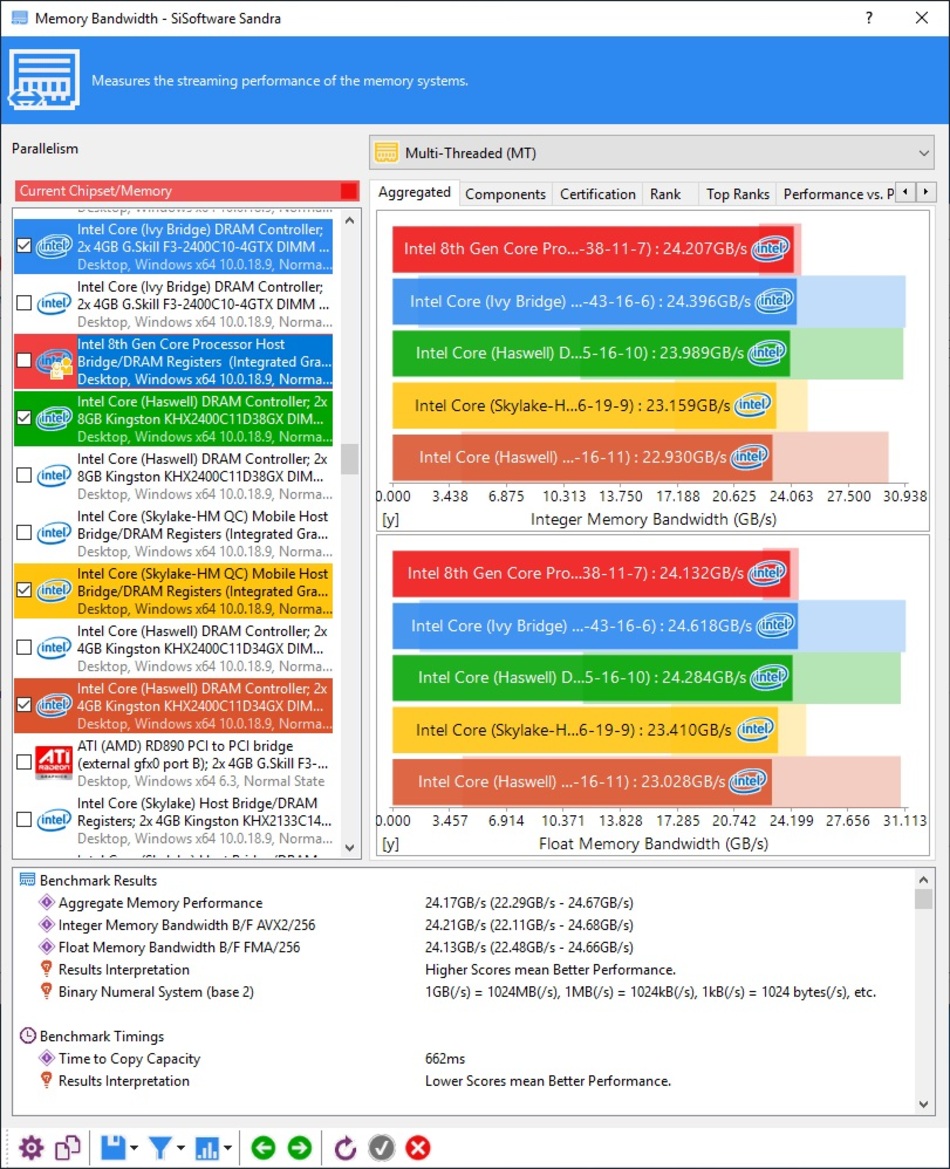Check the Intel 8th Gen Core Processor checkbox
This screenshot has width=950, height=1169.
click(x=24, y=360)
